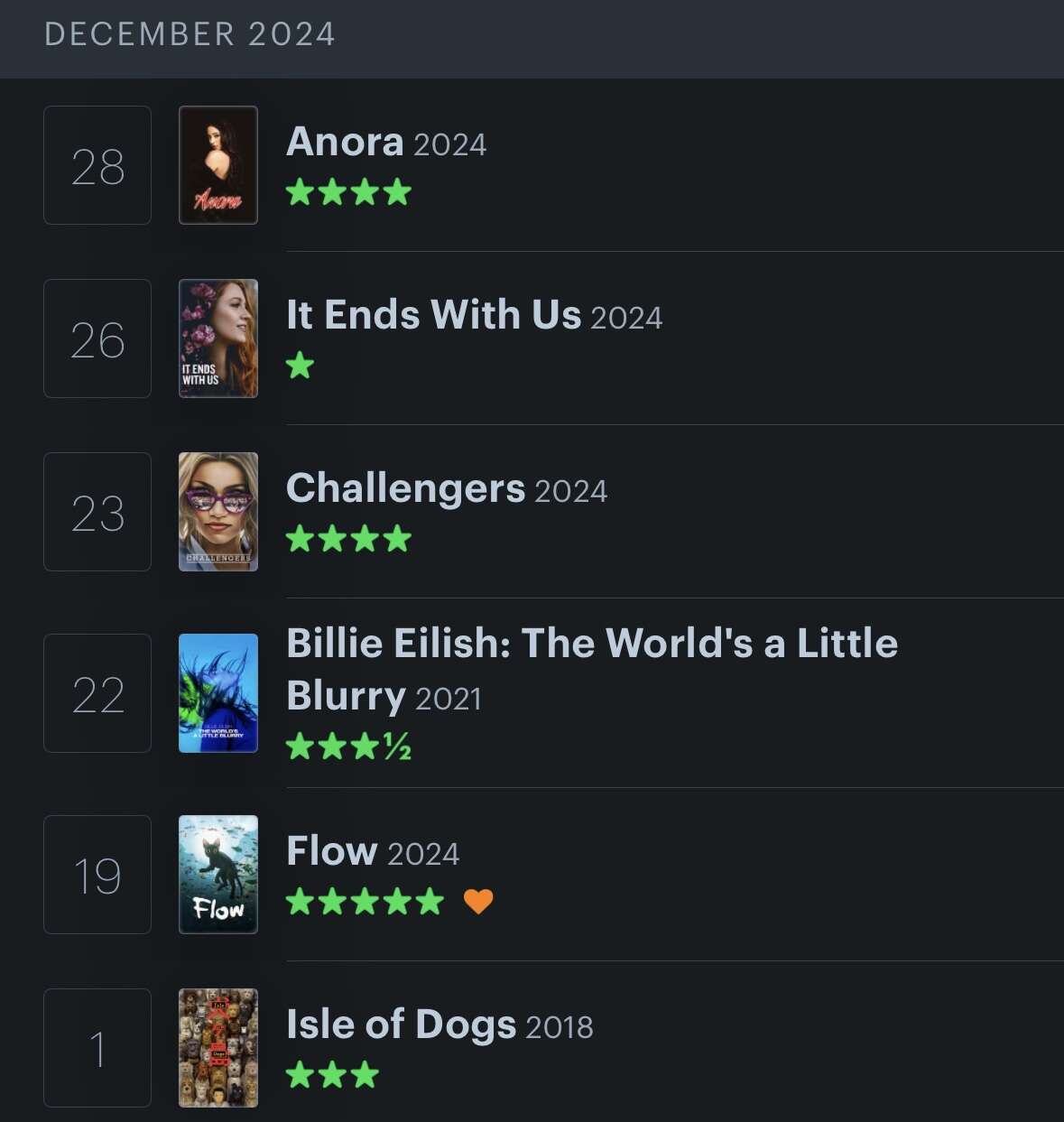Screen dimensions: 1064x1122
Task: Click the orange heart icon next to Flow
Action: pos(478,901)
